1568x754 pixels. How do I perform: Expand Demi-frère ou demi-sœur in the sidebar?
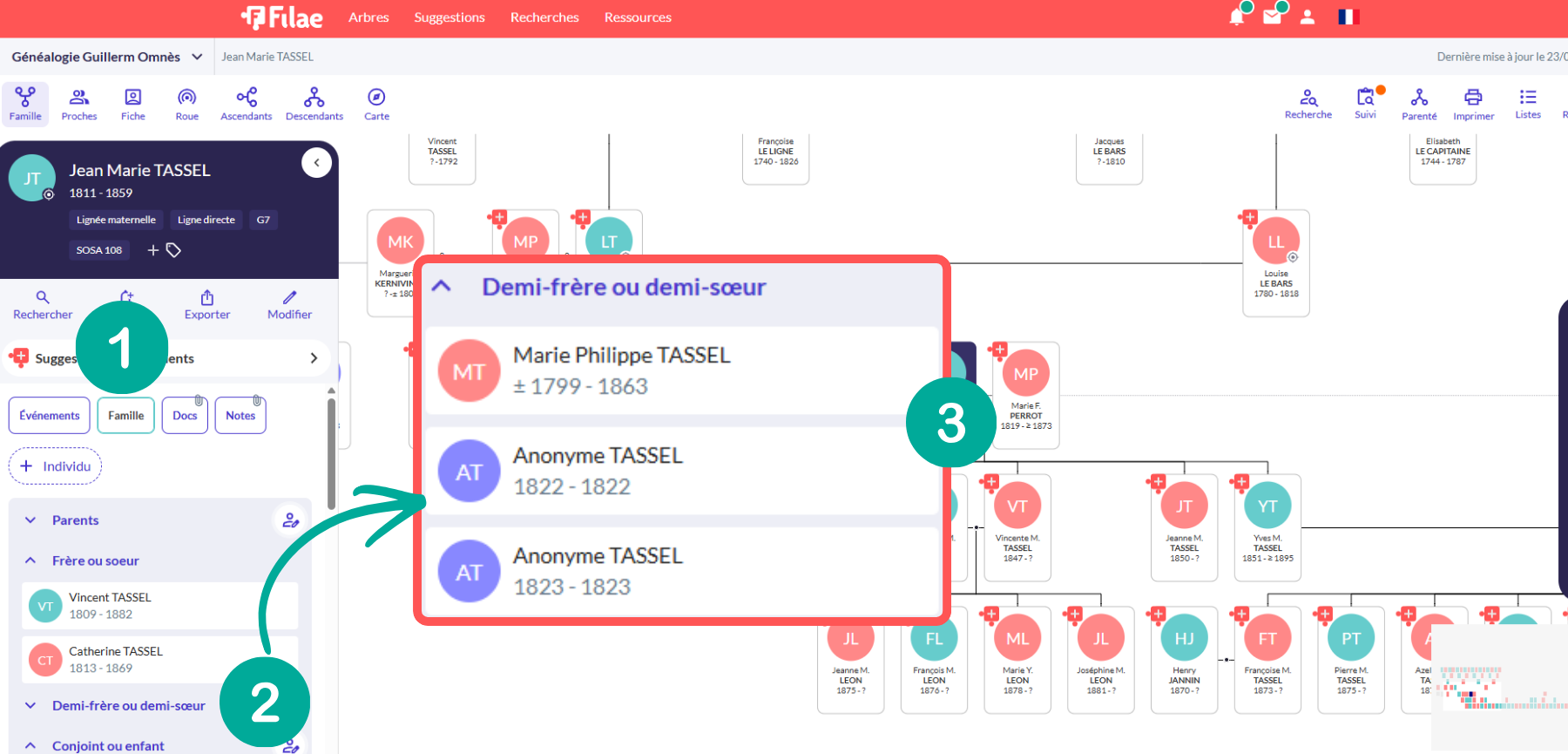click(30, 705)
